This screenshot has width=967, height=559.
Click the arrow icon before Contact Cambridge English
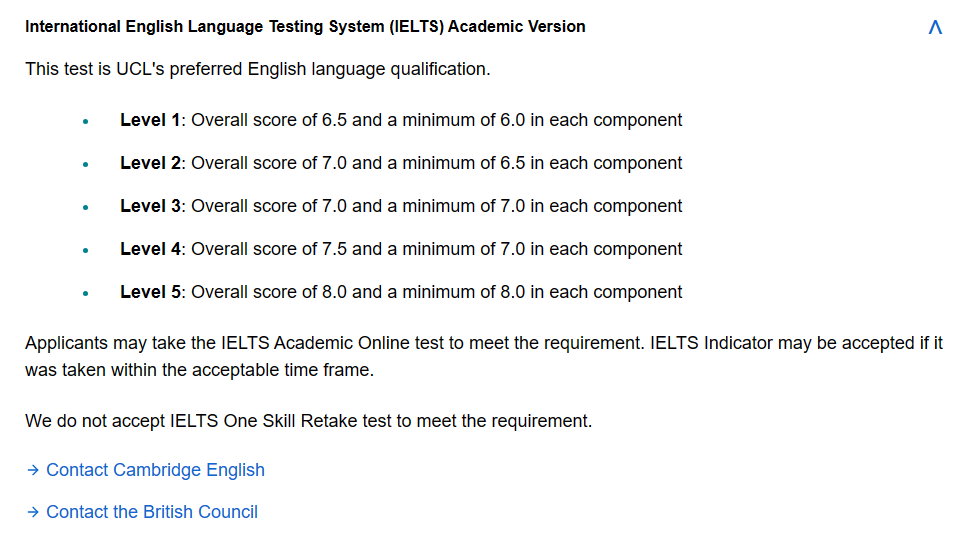pyautogui.click(x=33, y=470)
